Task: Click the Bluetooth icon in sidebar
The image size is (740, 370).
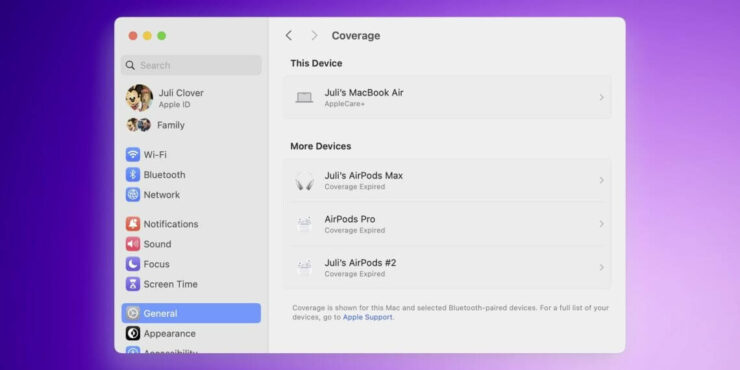Action: [x=133, y=175]
